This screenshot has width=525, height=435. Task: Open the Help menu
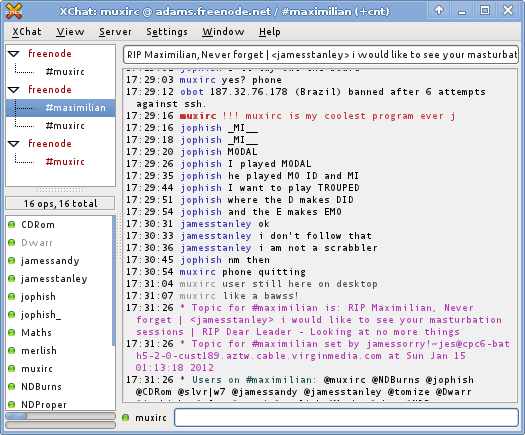click(x=270, y=32)
